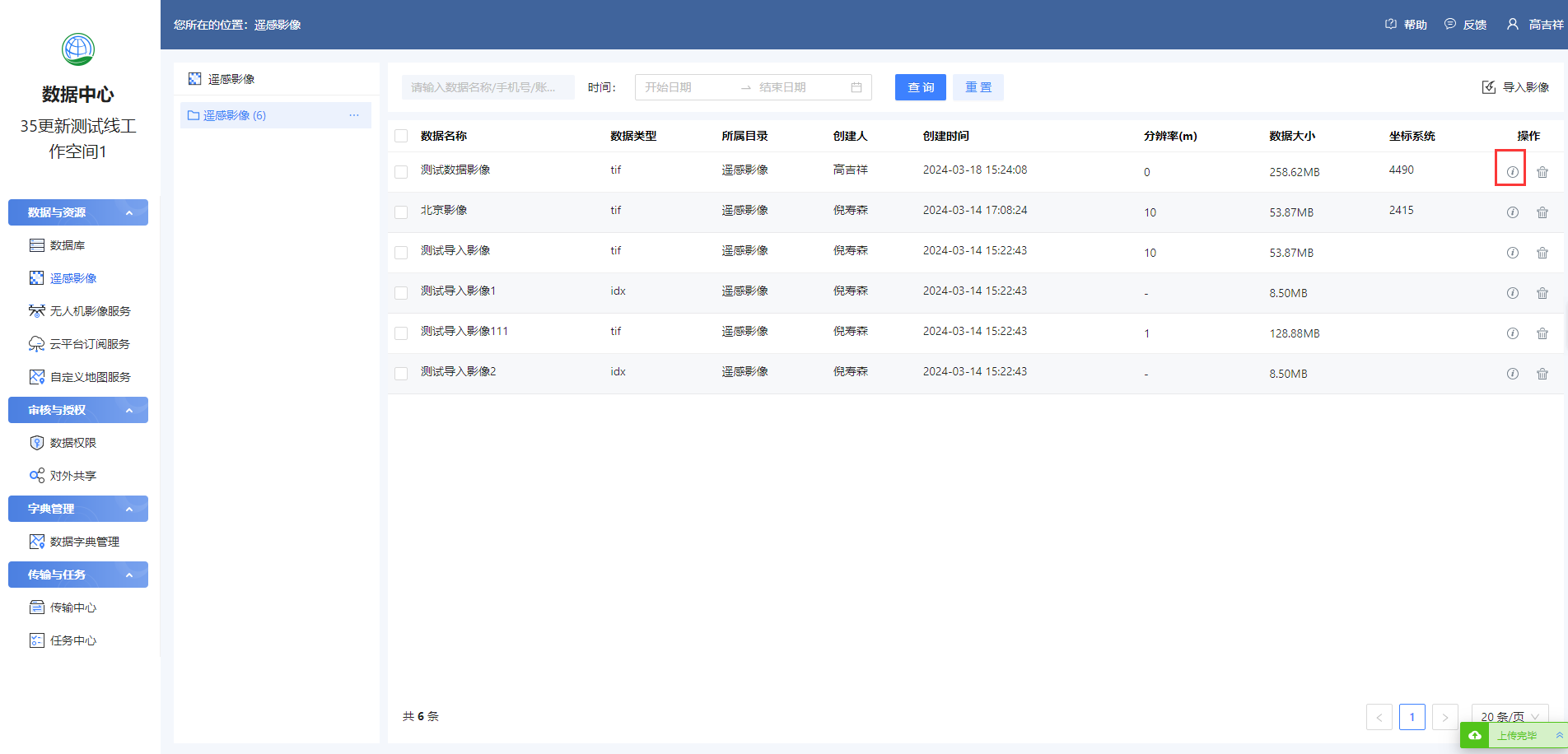The image size is (1568, 754).
Task: Toggle the select-all header checkbox
Action: pos(401,136)
